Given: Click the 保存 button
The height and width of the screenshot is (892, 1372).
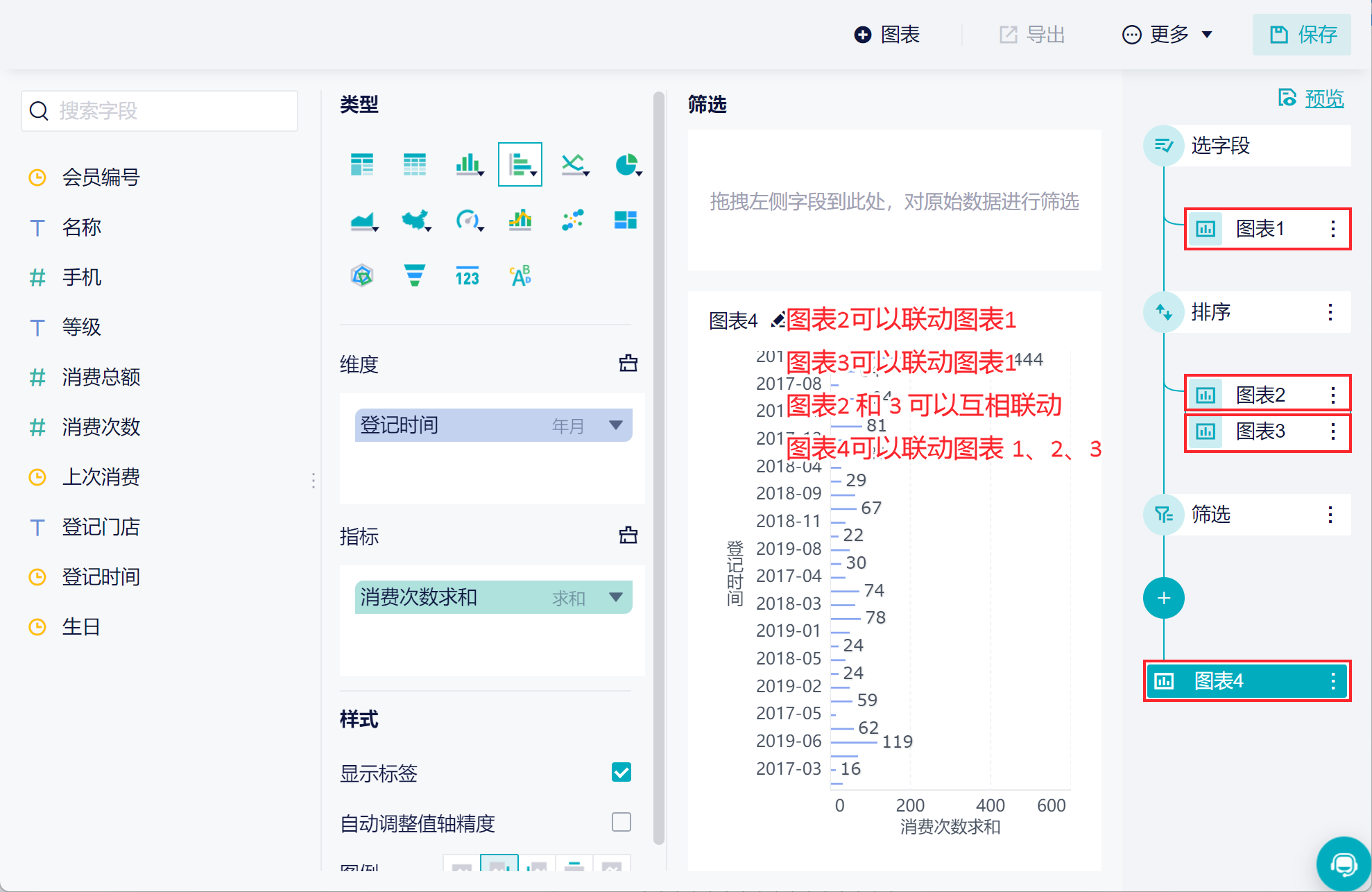Looking at the screenshot, I should [x=1302, y=35].
